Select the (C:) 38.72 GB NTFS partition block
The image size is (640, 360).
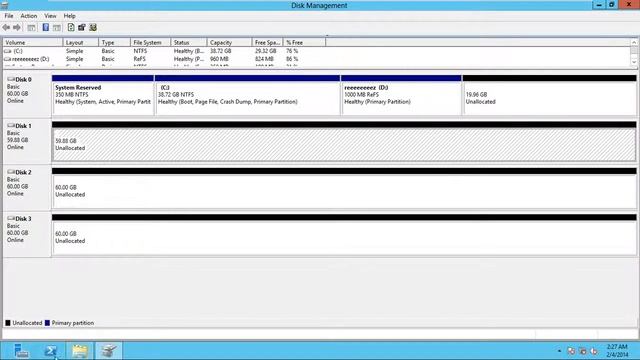pyautogui.click(x=247, y=95)
